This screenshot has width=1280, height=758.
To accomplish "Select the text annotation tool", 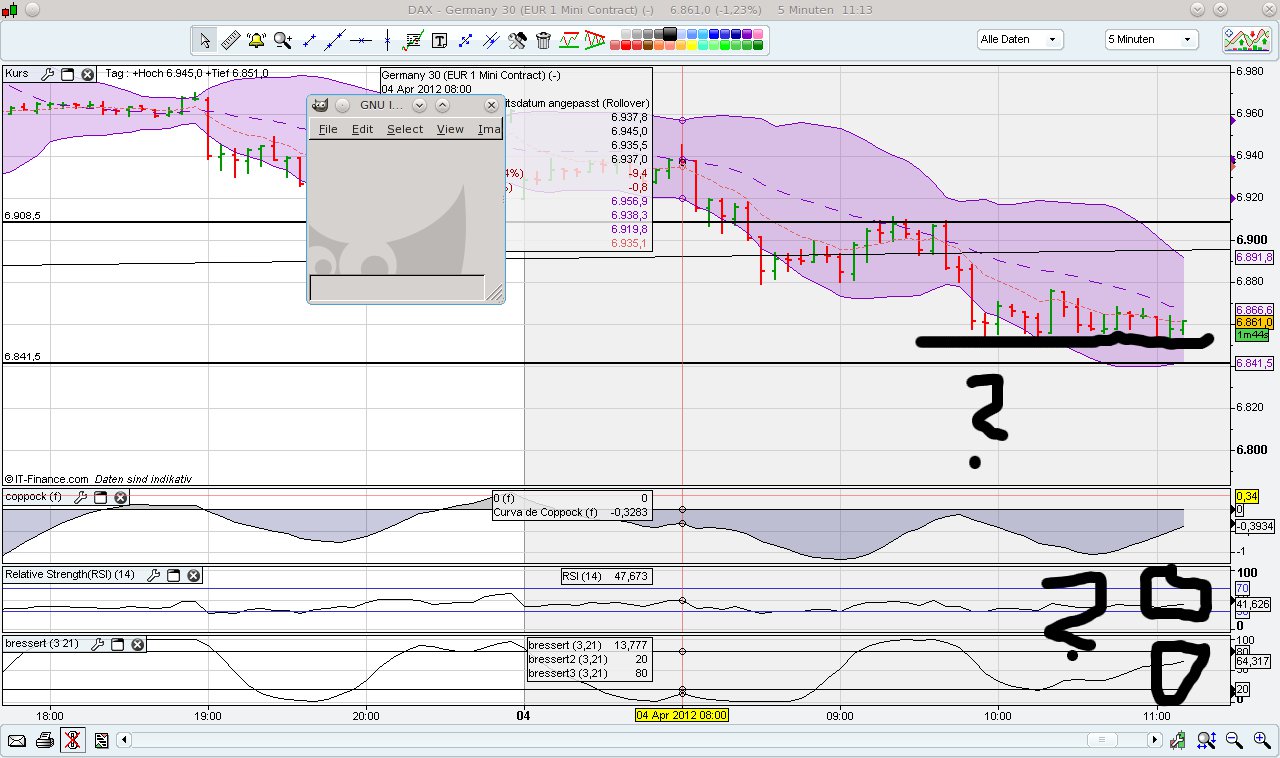I will [440, 40].
